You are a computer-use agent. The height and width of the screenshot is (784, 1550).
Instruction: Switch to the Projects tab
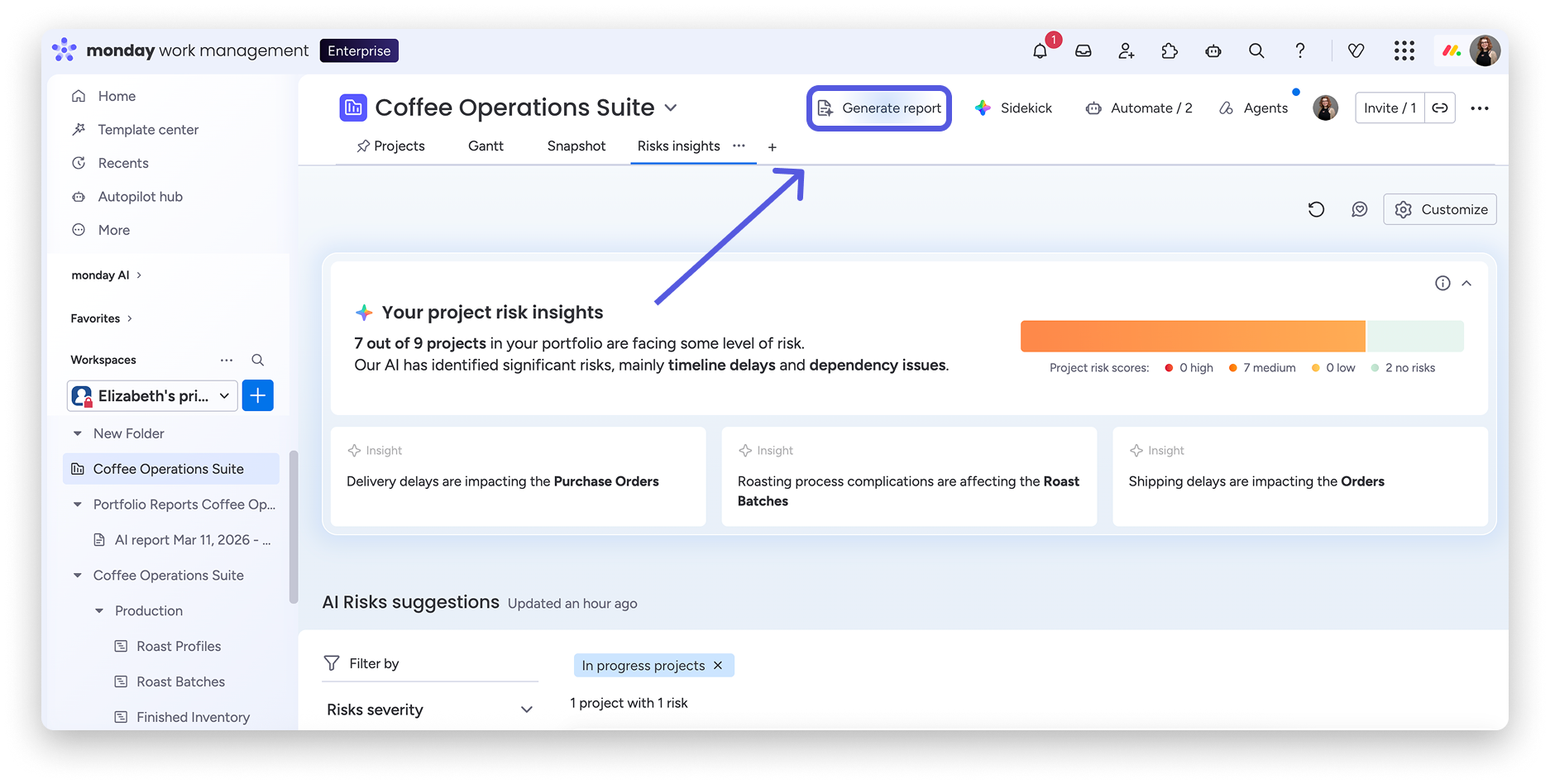pyautogui.click(x=390, y=146)
